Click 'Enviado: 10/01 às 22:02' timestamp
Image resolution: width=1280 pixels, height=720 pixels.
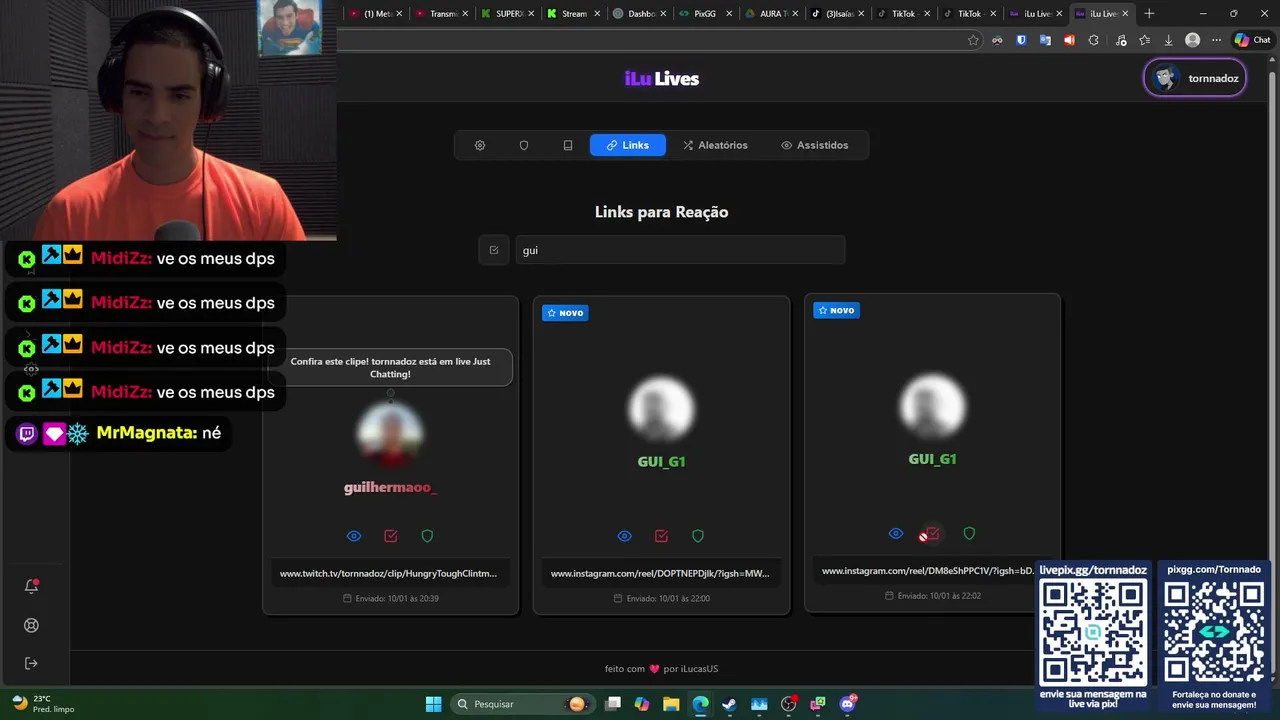(x=932, y=595)
